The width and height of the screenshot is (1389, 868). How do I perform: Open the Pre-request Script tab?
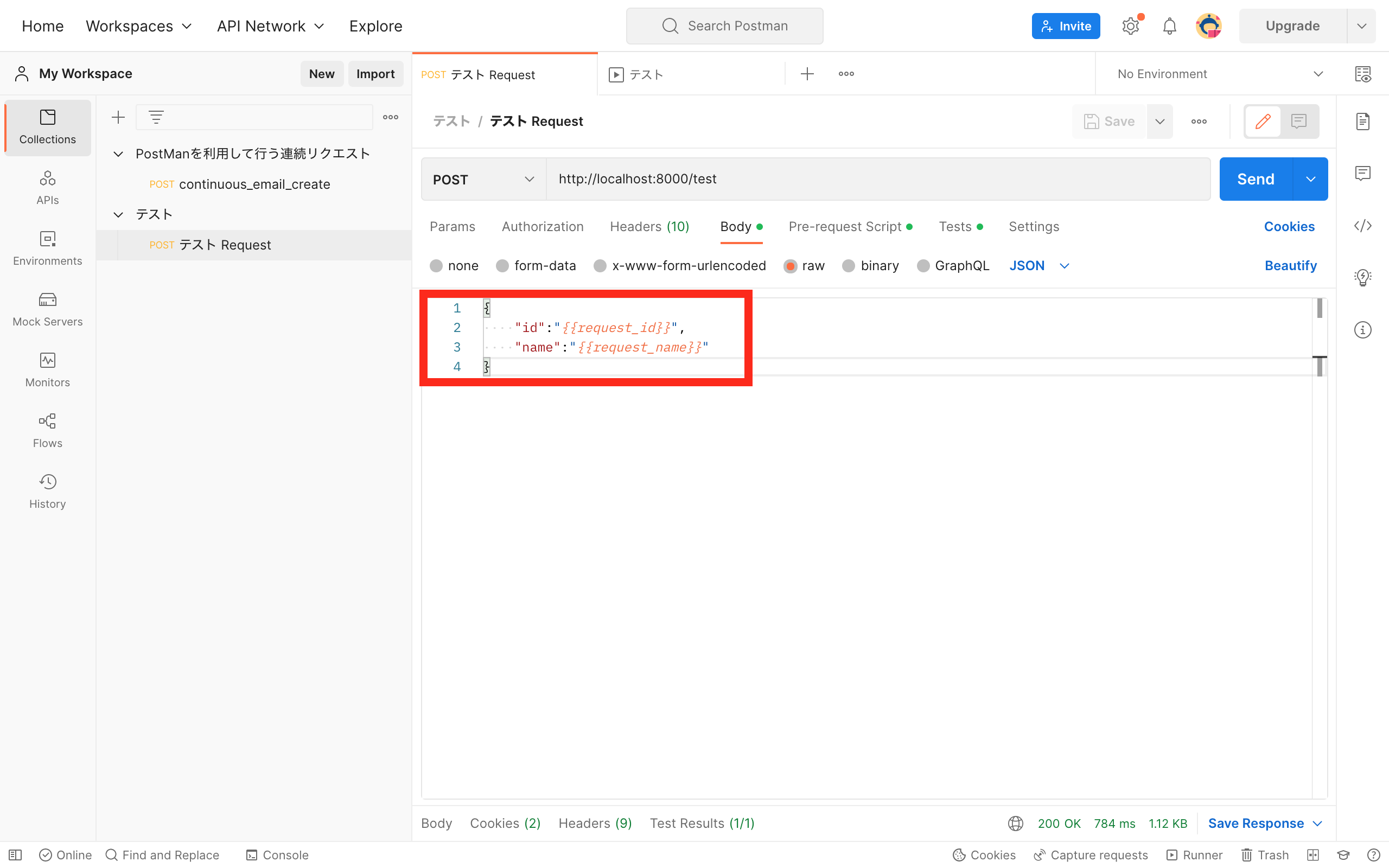coord(845,226)
